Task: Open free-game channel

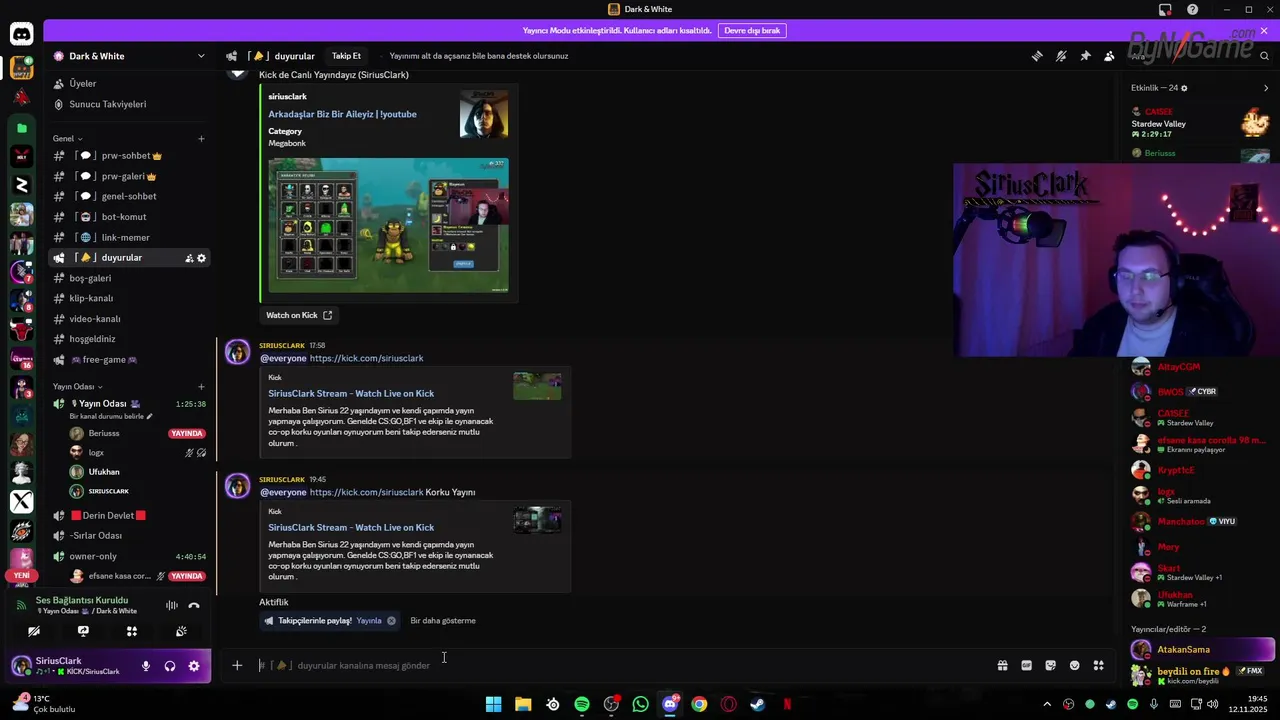Action: 130,359
